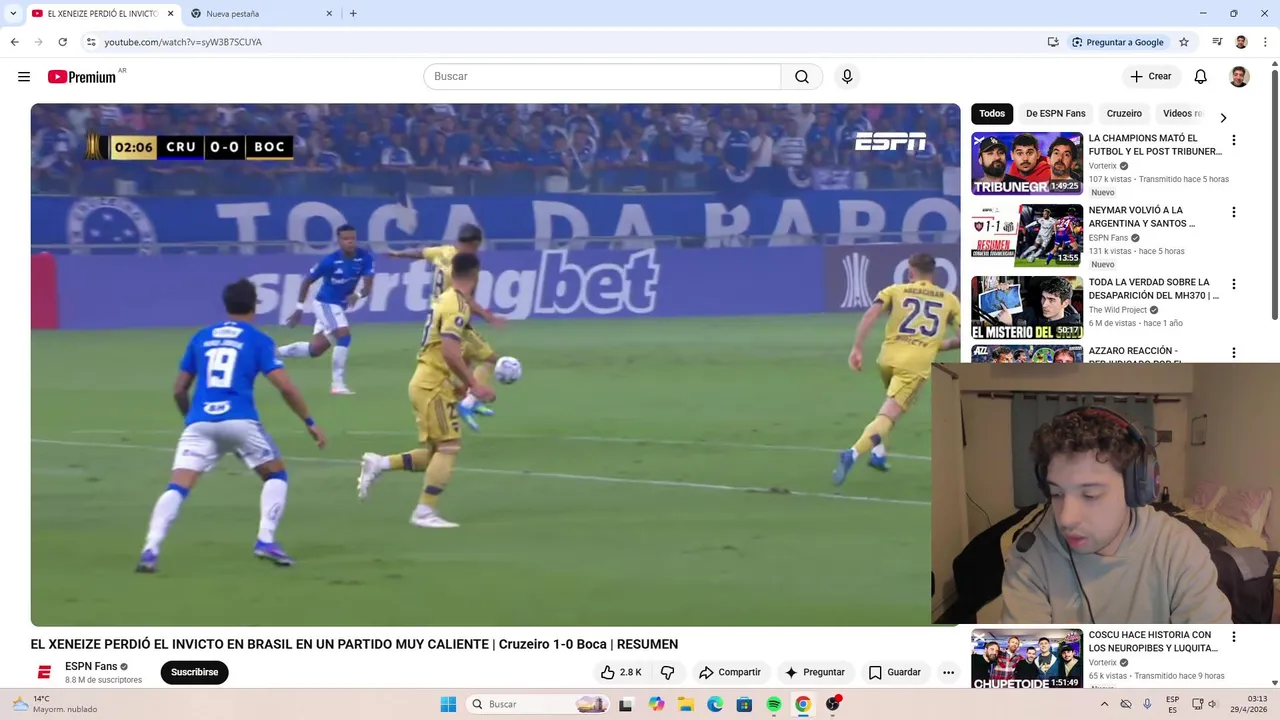This screenshot has height=720, width=1280.
Task: Open more actions three-dot menu under video
Action: point(948,672)
